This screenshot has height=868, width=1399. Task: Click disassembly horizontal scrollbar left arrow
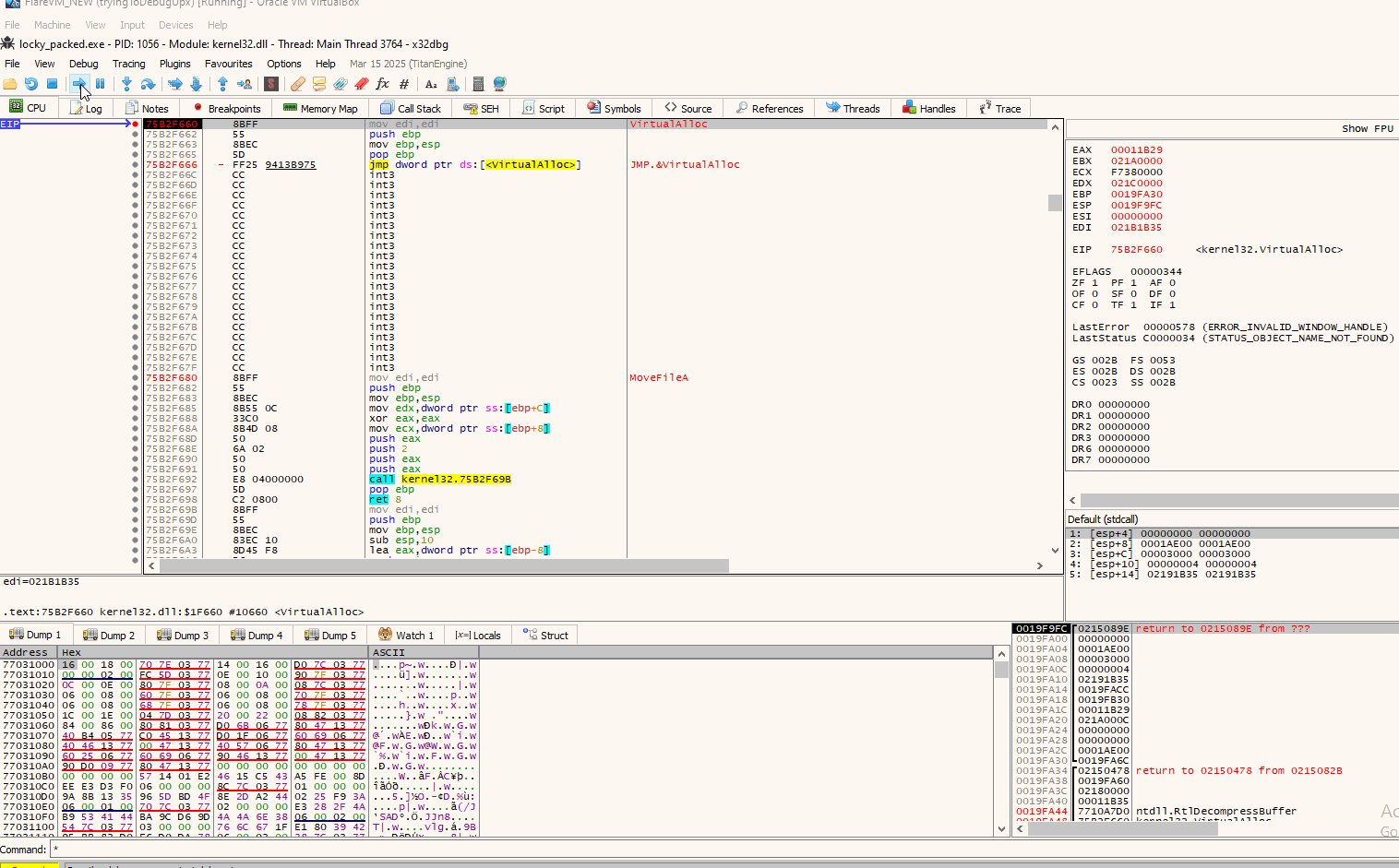tap(152, 565)
